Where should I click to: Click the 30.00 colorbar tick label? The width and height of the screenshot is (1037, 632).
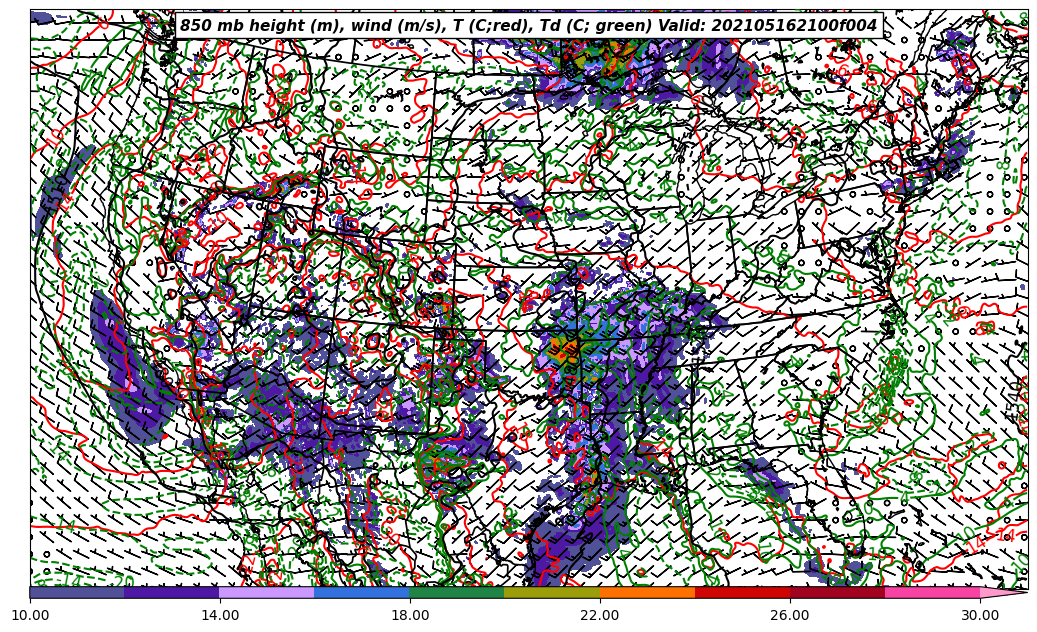[x=980, y=615]
